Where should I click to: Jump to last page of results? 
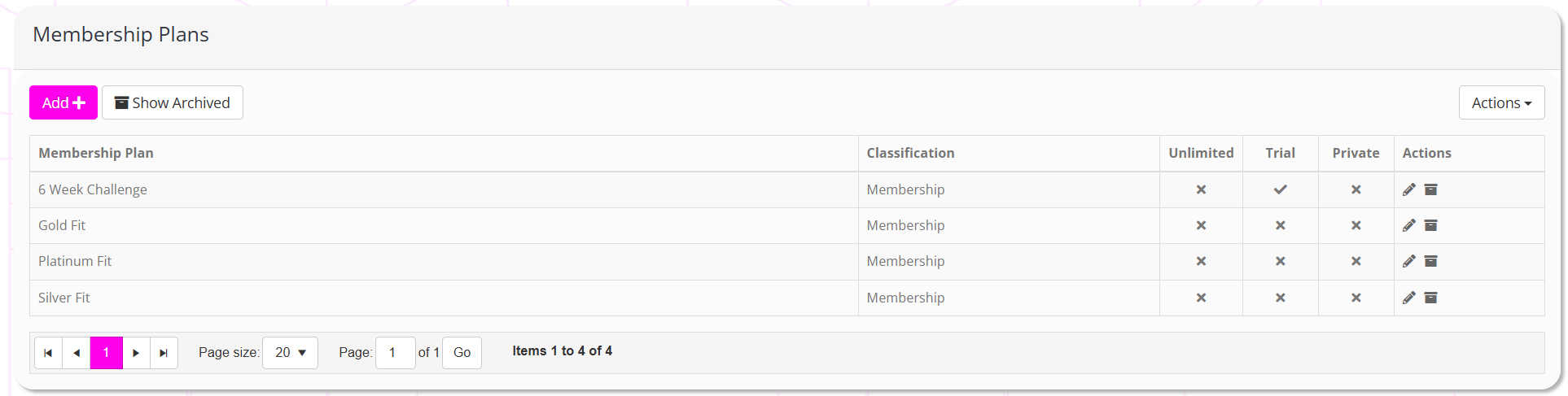point(164,353)
